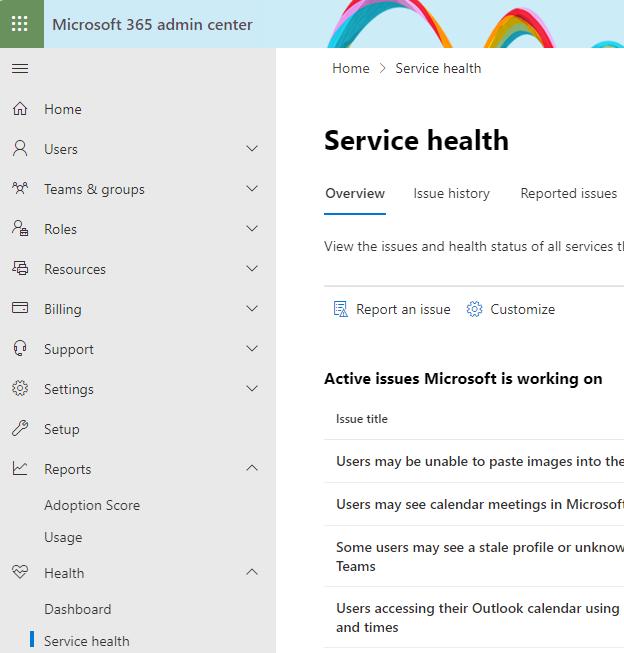Image resolution: width=624 pixels, height=653 pixels.
Task: Click the Billing label in sidebar
Action: 63,309
